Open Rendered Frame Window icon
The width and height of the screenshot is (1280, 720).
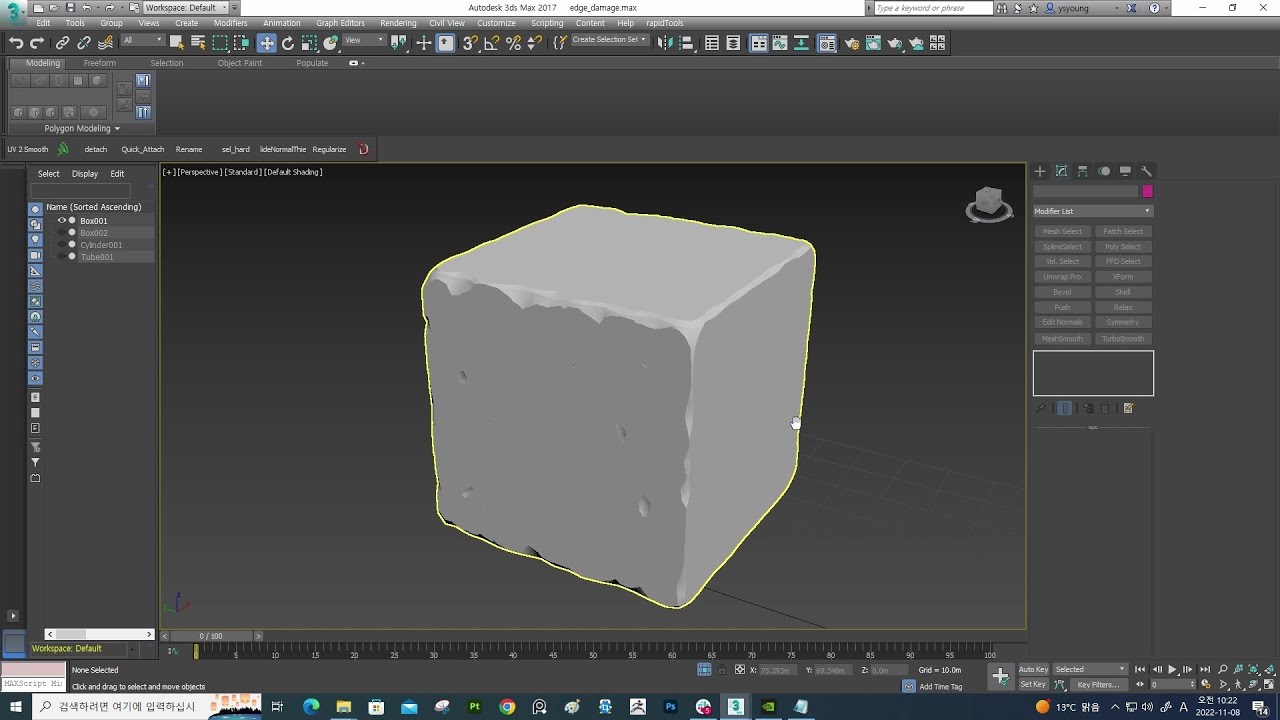tap(873, 43)
